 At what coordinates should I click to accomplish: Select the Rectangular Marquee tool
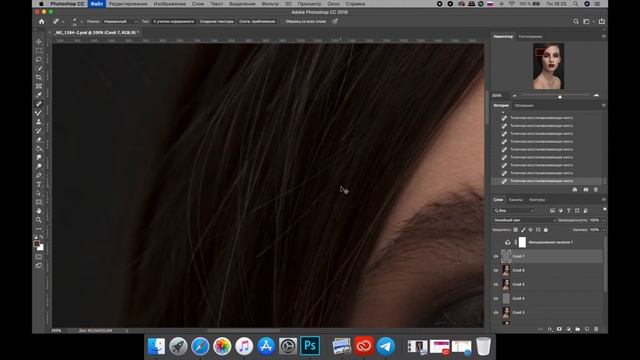click(39, 51)
